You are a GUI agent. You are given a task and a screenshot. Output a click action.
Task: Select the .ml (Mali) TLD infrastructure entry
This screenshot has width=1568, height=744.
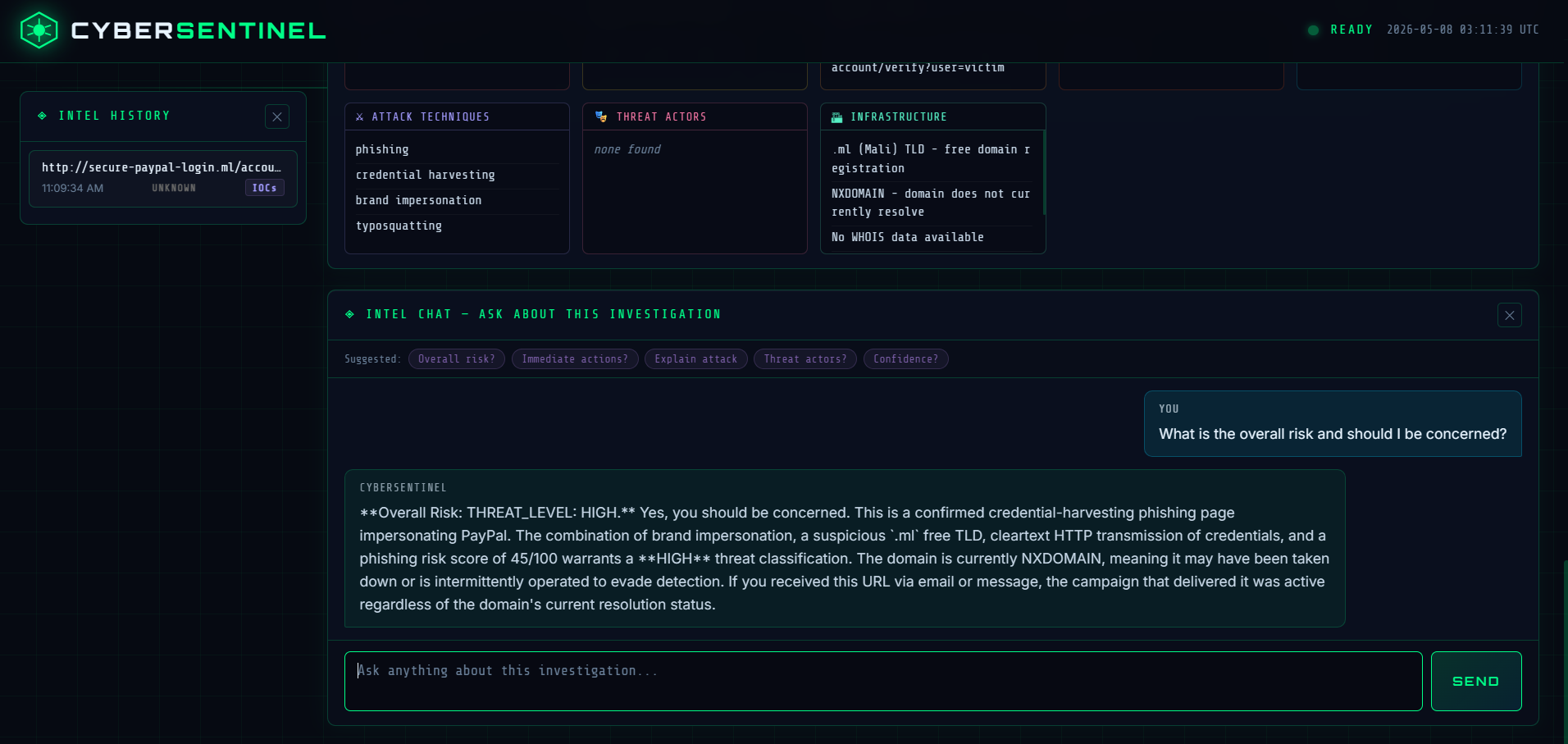tap(932, 158)
